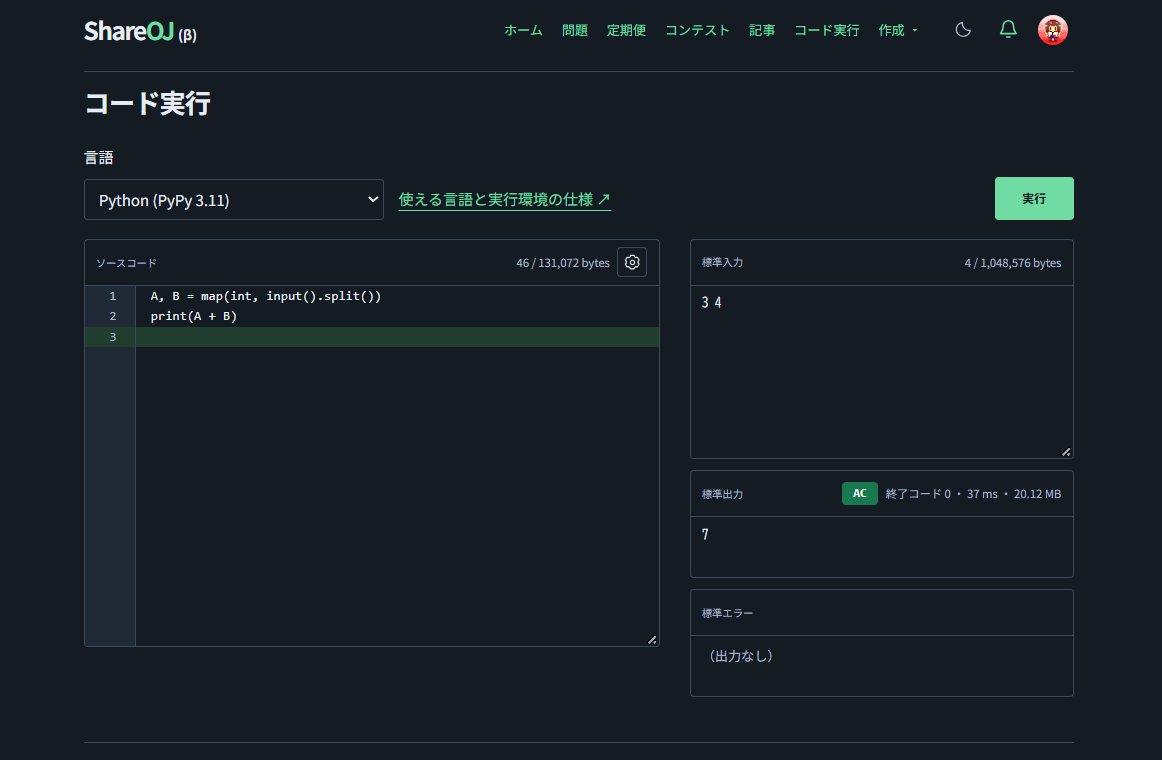Screen dimensions: 1162x760
Task: Click the code line with map(int, input().split())
Action: pyautogui.click(x=266, y=296)
